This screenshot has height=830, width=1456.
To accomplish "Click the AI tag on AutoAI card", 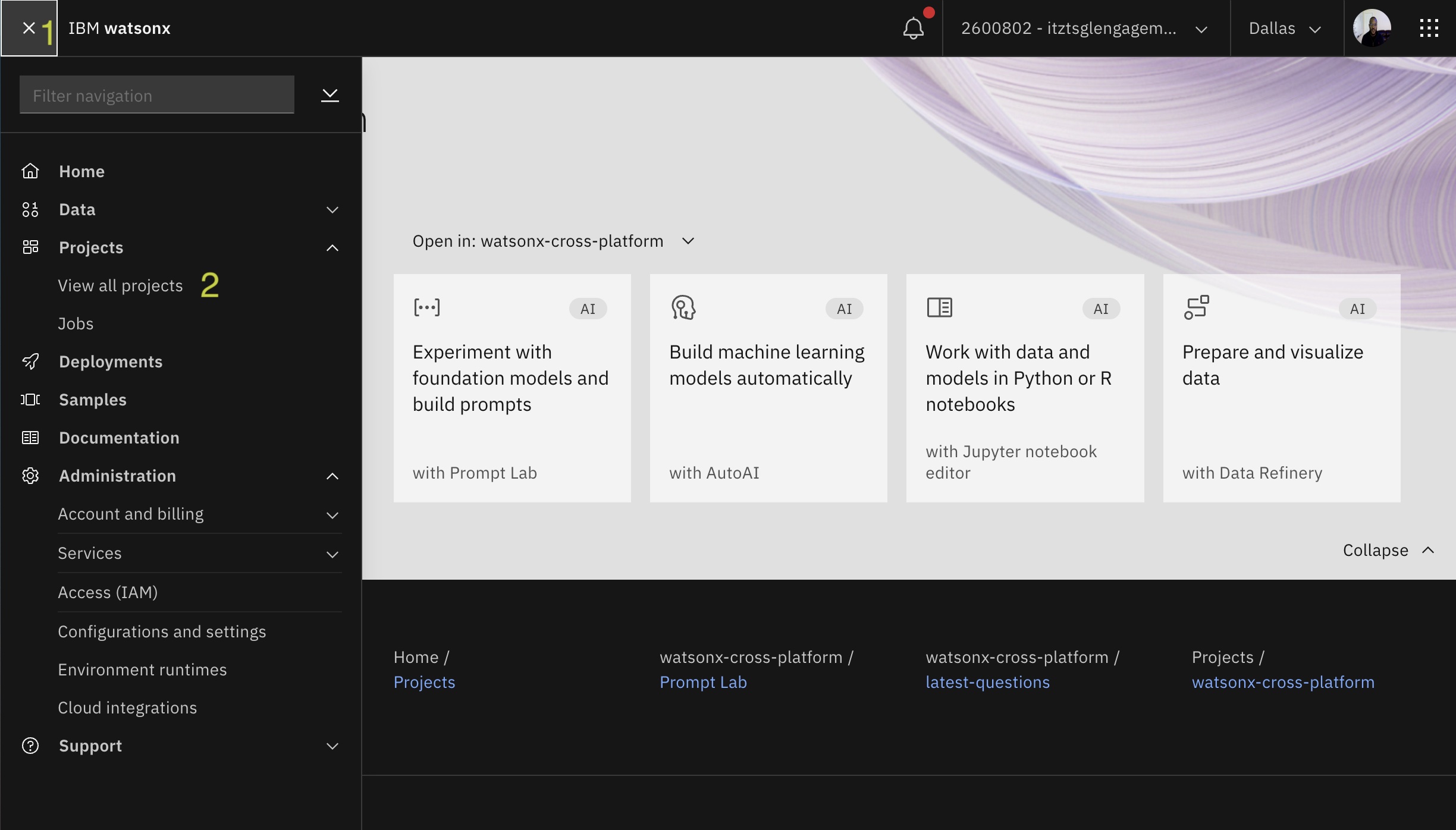I will [844, 309].
